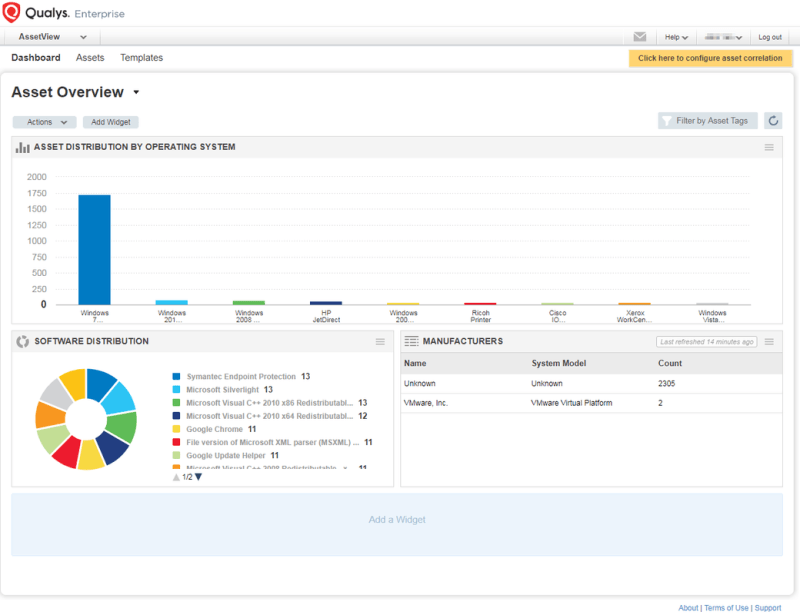
Task: Click the table list icon beside Manufacturers title
Action: pos(411,341)
